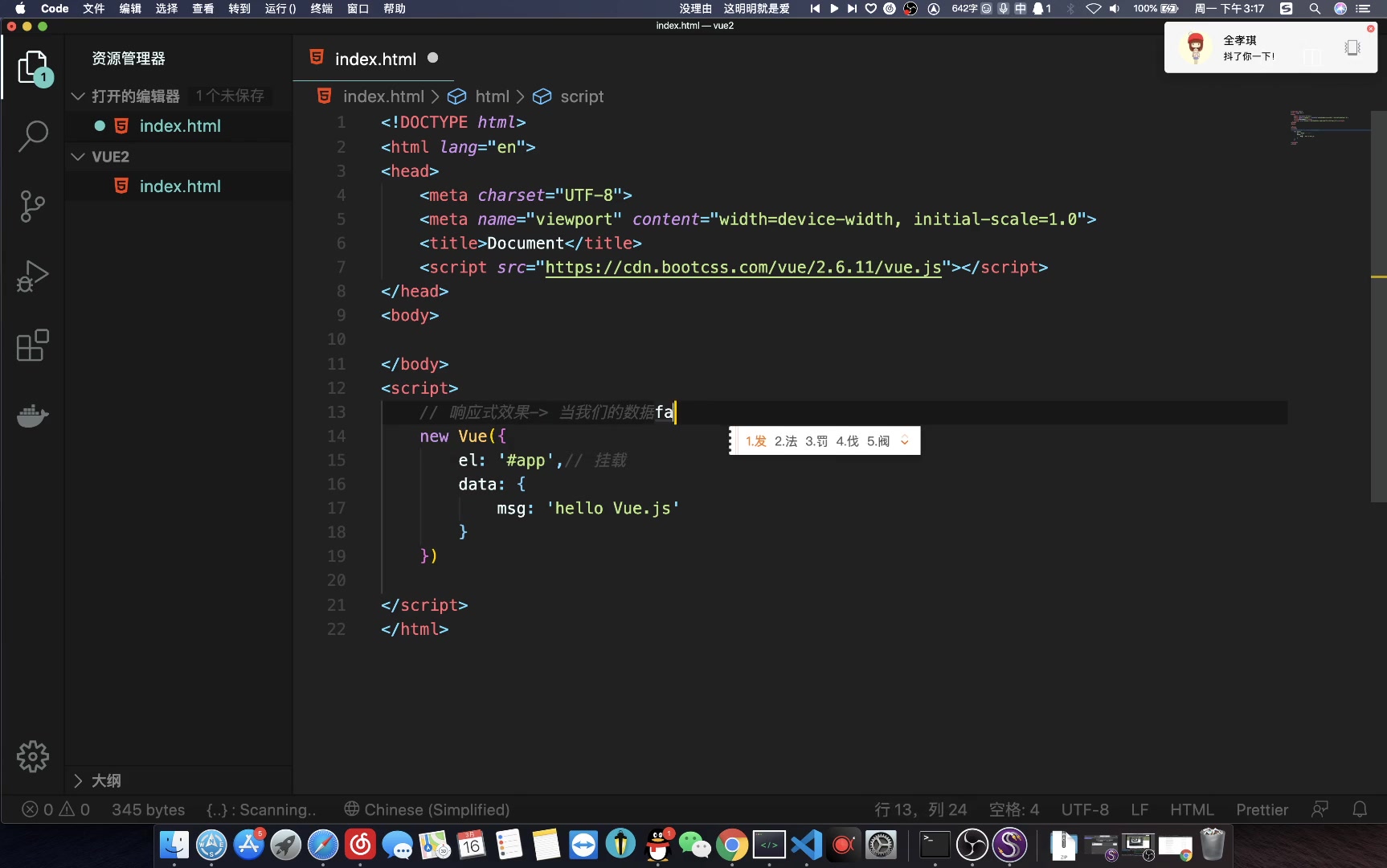Expand the 大纲 outline section

78,780
